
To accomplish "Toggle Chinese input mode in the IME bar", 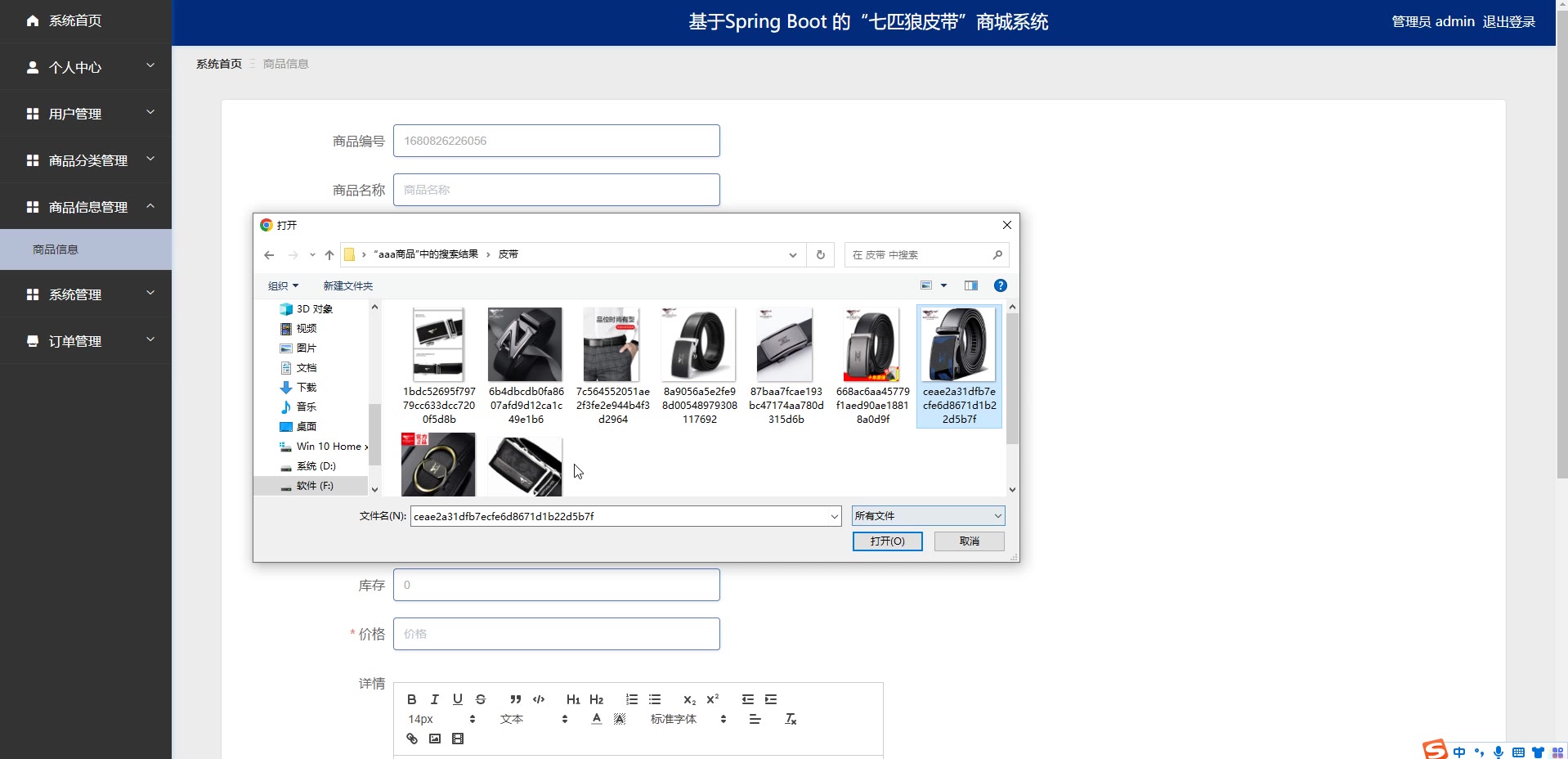I will 1459,752.
